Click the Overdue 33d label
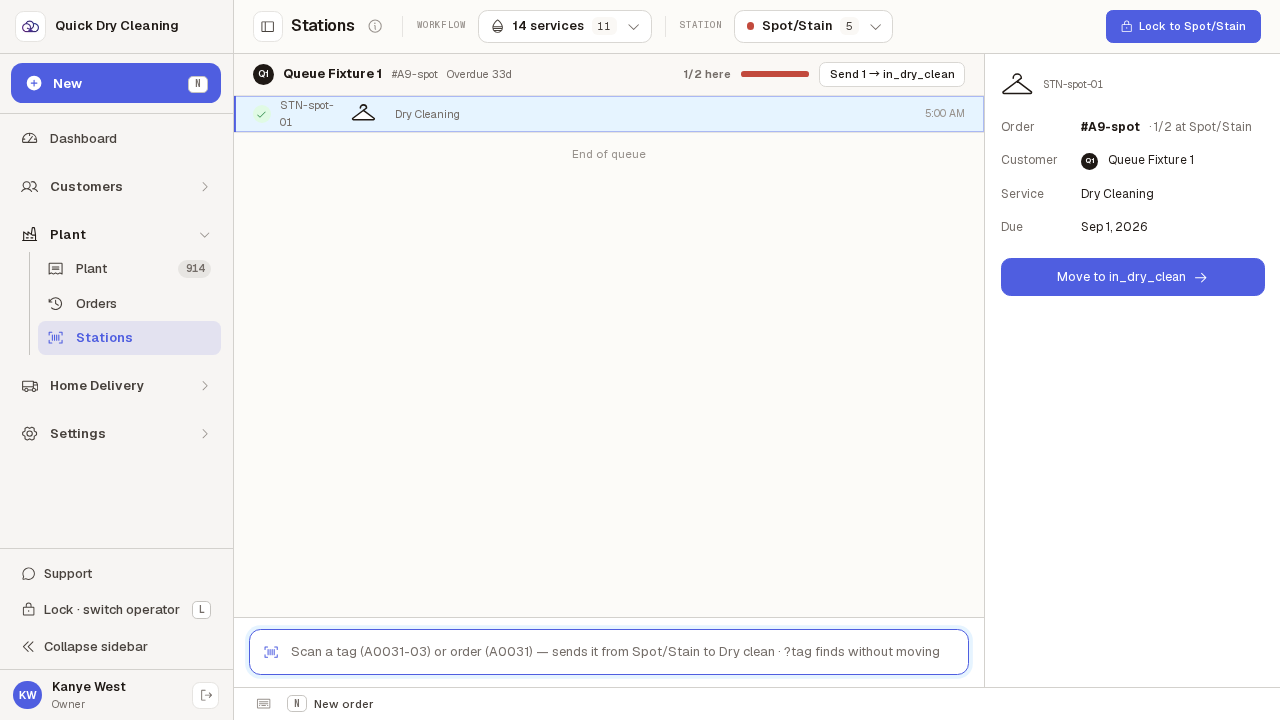This screenshot has width=1280, height=720. pyautogui.click(x=479, y=74)
